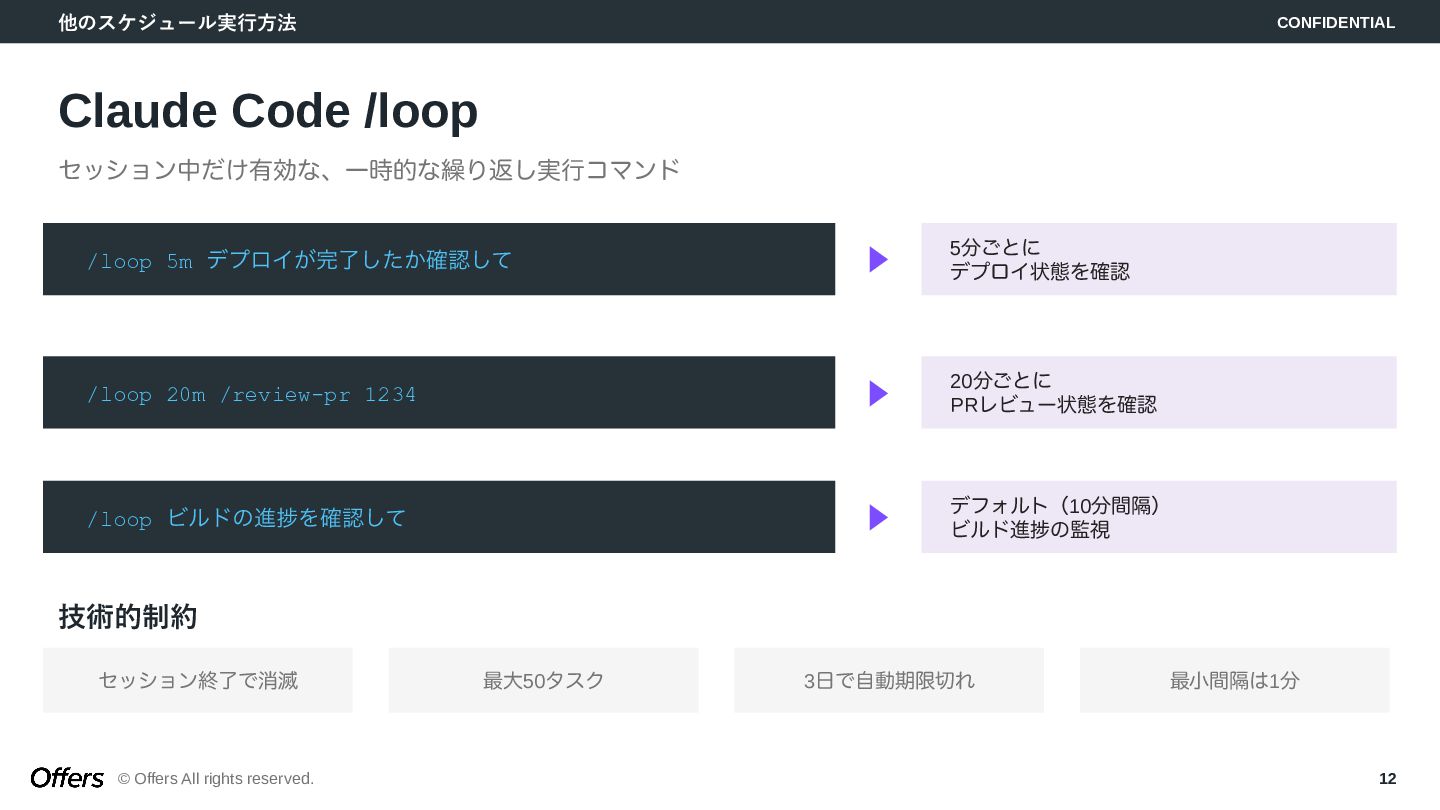Select the /loop 20m /review-pr 1234 code block
The width and height of the screenshot is (1440, 810).
(x=438, y=392)
